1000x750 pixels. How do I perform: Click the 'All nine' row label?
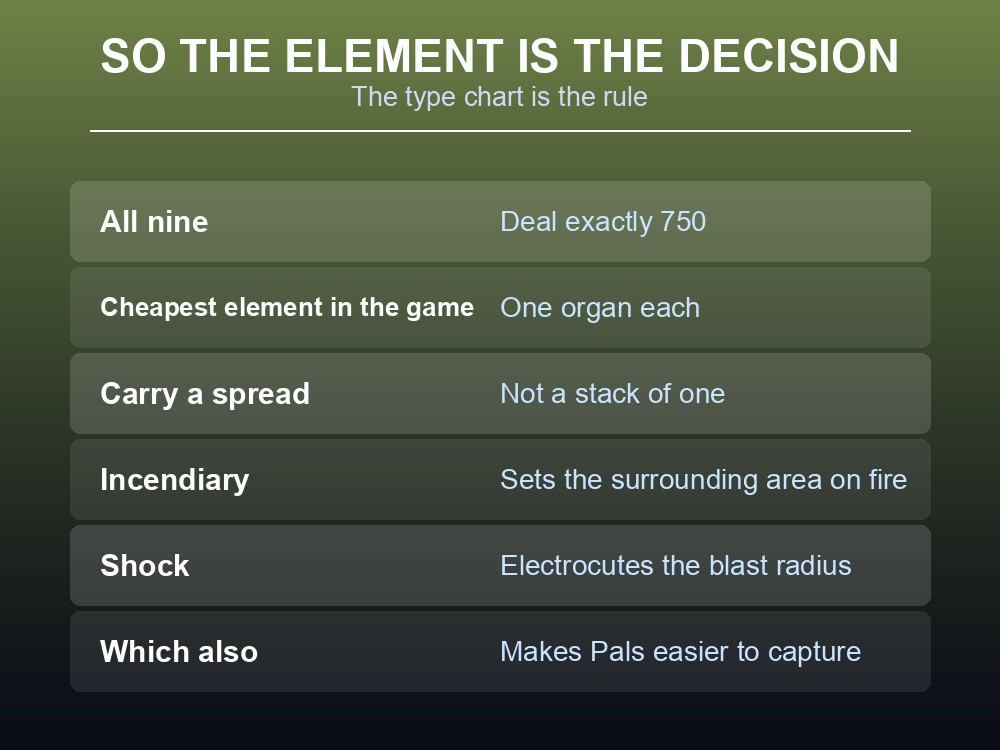(x=154, y=222)
